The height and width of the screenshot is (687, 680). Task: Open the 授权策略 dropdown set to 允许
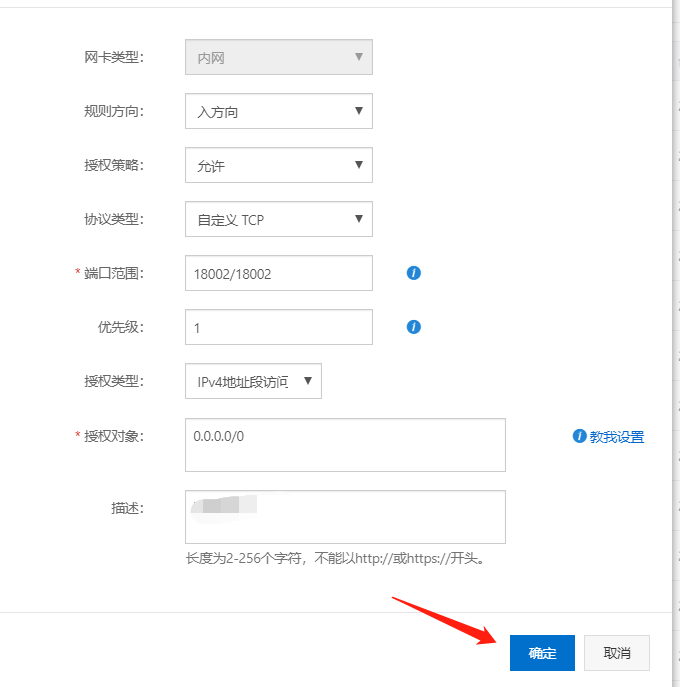tap(279, 165)
